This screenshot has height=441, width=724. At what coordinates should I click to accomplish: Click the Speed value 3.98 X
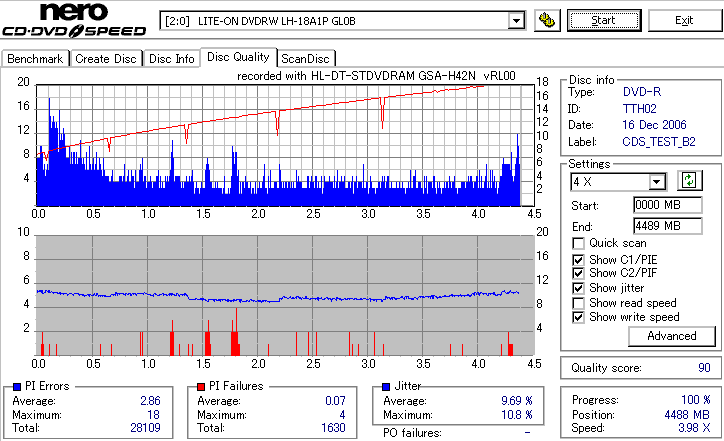coord(694,428)
